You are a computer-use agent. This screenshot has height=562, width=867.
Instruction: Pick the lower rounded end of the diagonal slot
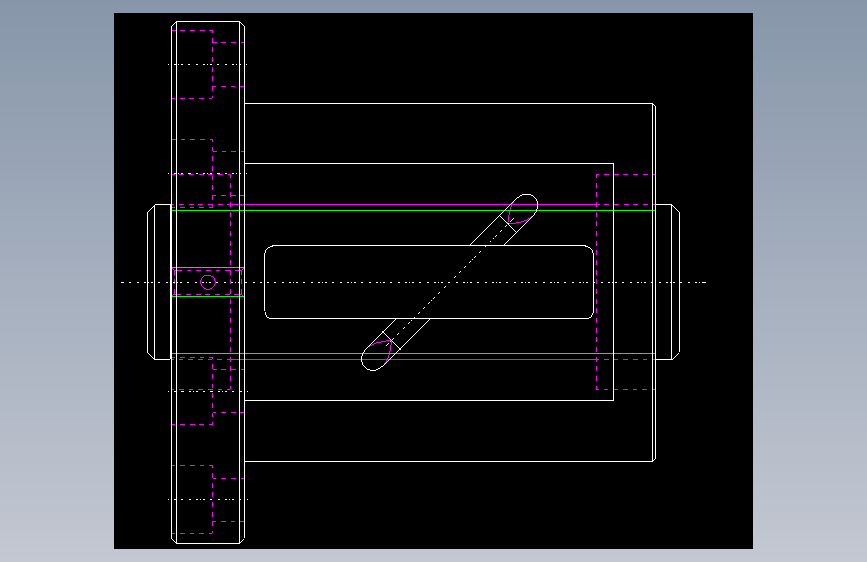[377, 356]
